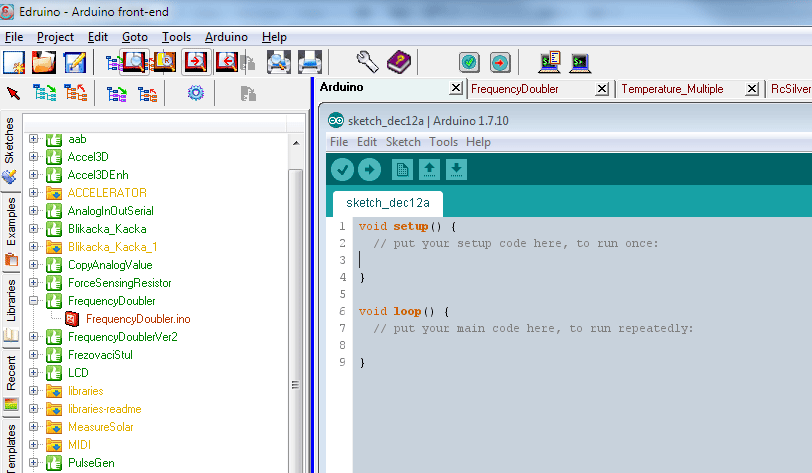Click Verify checkmark in Arduino IDE
The height and width of the screenshot is (473, 812).
click(342, 169)
